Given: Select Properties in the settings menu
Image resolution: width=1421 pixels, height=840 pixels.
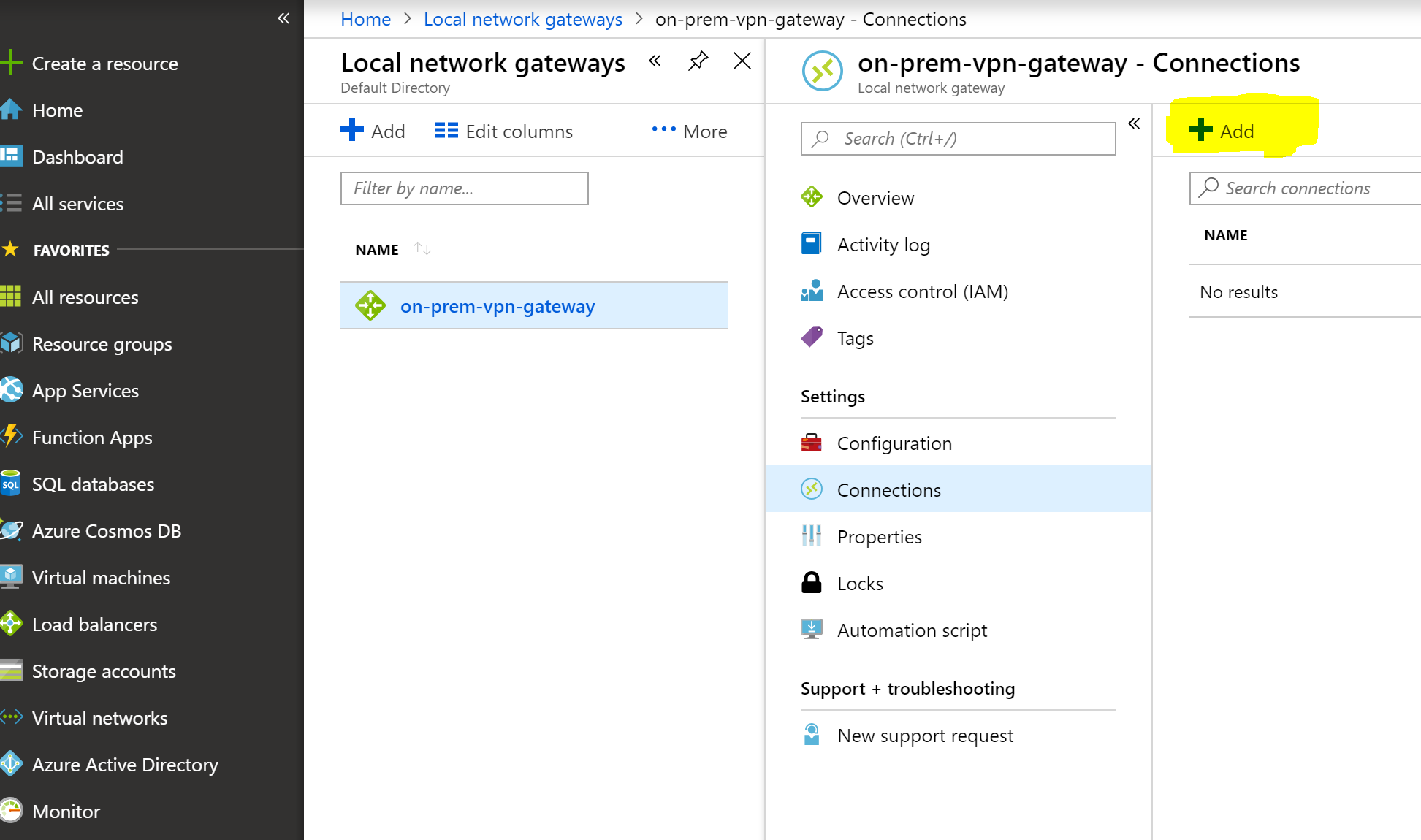Looking at the screenshot, I should 879,537.
